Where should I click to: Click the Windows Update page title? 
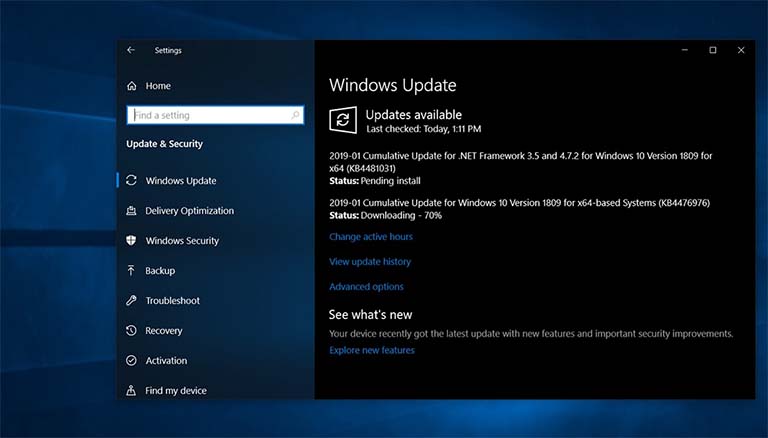tap(392, 85)
